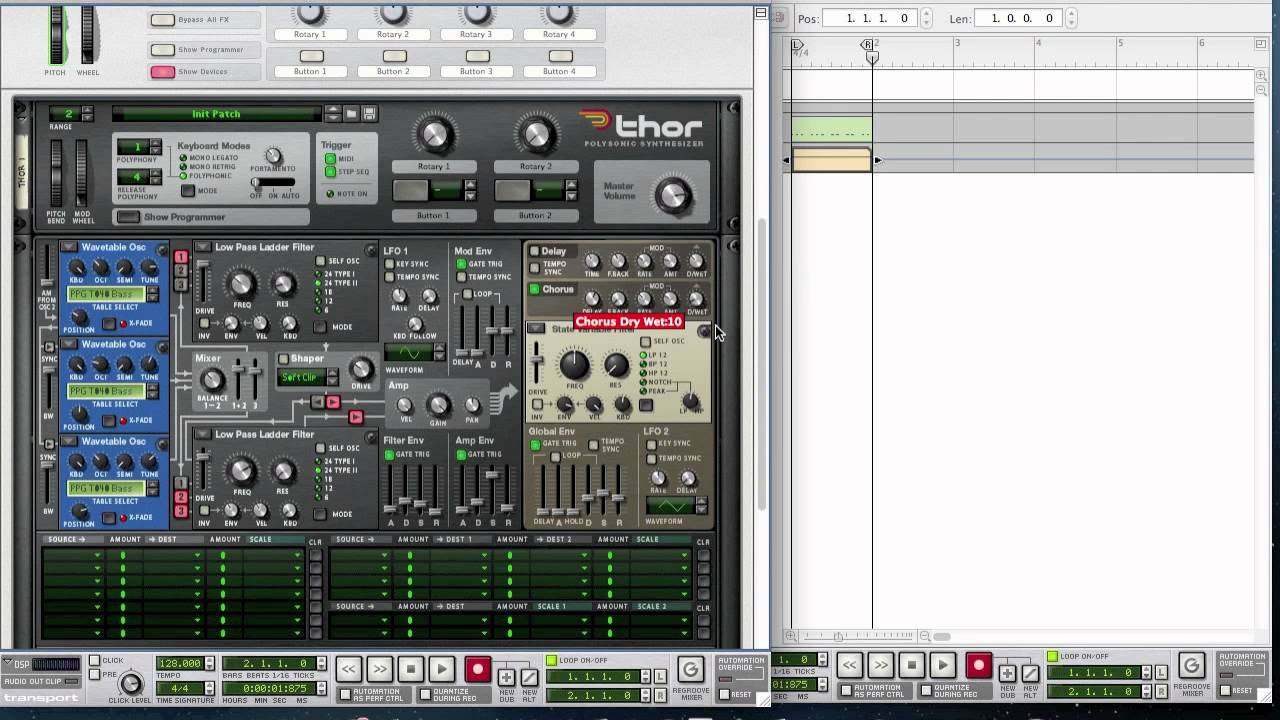Toggle Trigger Step Seq button
The height and width of the screenshot is (720, 1280).
tap(330, 172)
